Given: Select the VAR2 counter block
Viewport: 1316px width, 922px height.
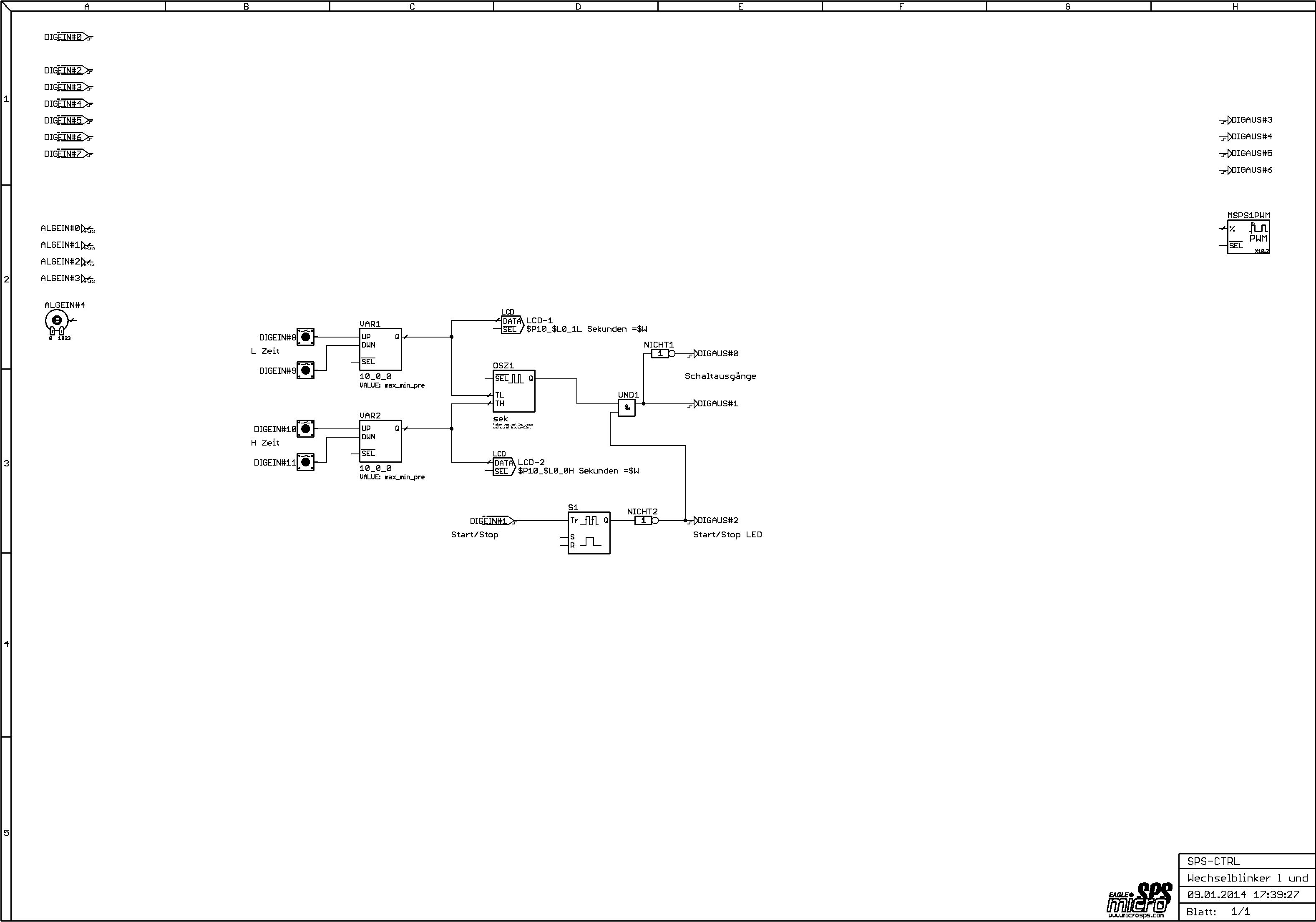Looking at the screenshot, I should (380, 441).
